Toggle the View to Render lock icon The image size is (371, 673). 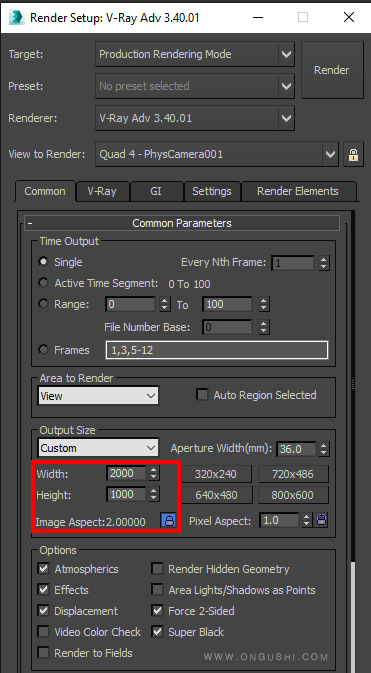pyautogui.click(x=353, y=155)
